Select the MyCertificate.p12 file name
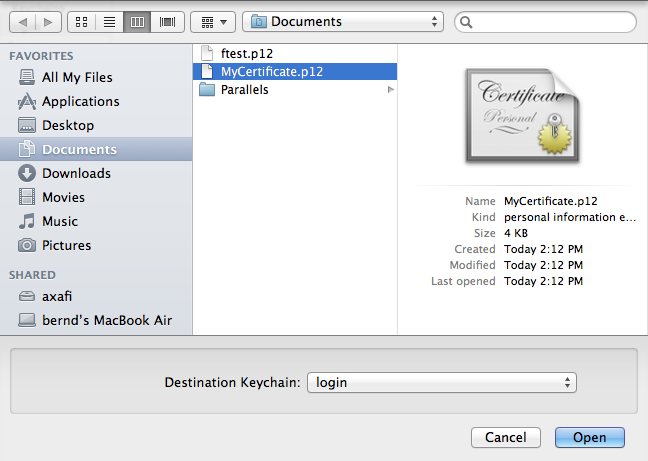This screenshot has width=648, height=461. [x=272, y=71]
